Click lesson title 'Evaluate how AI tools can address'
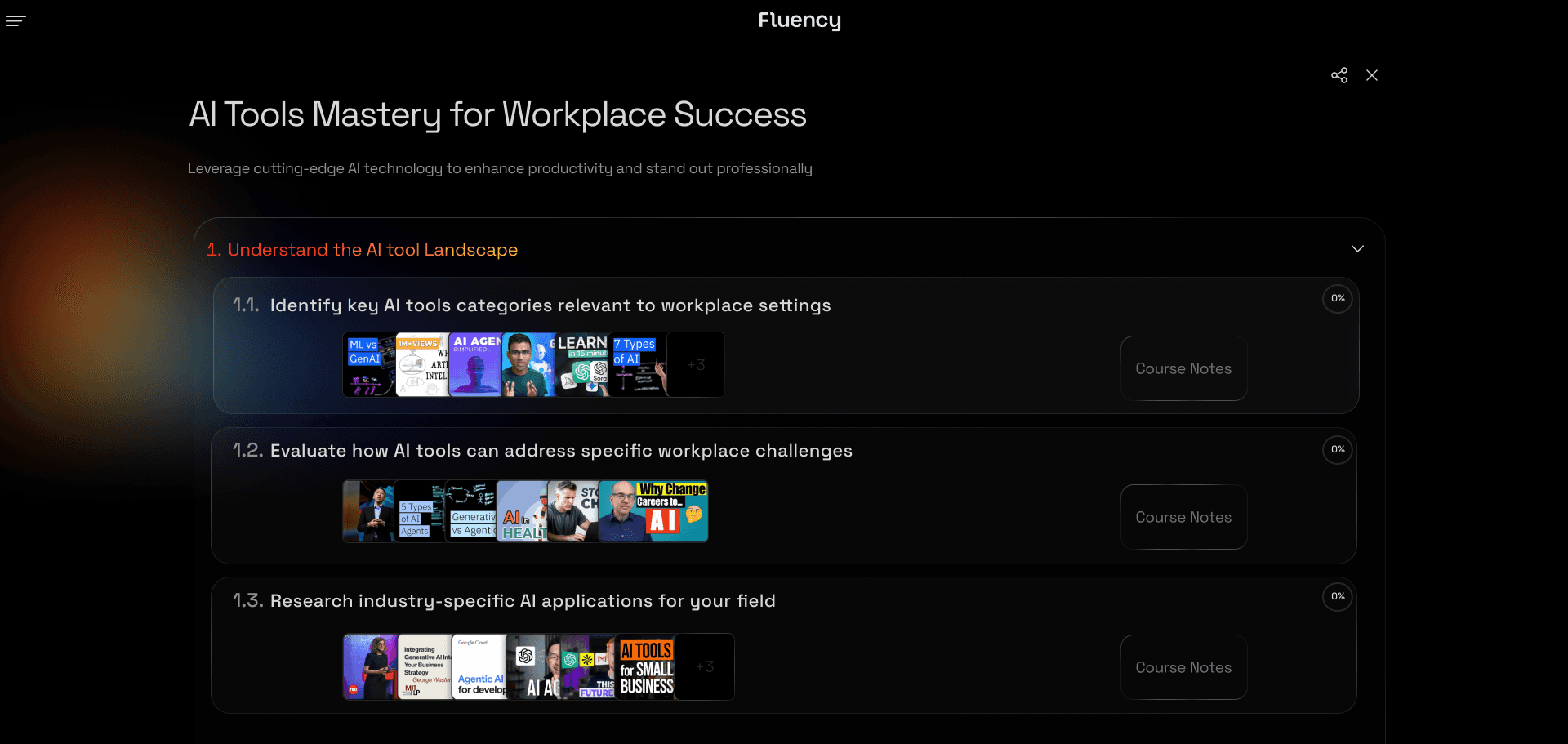 (561, 451)
